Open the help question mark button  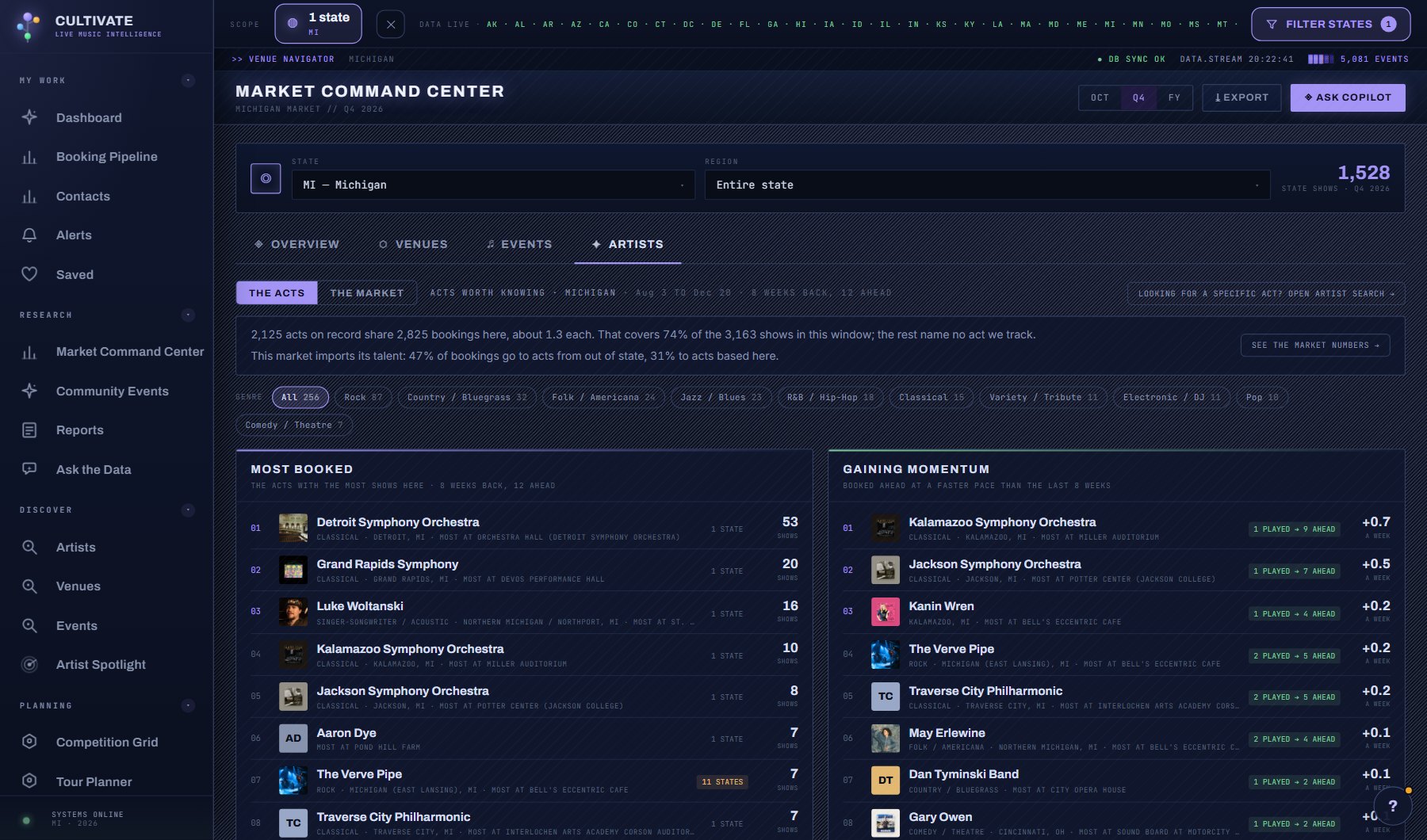[1393, 806]
